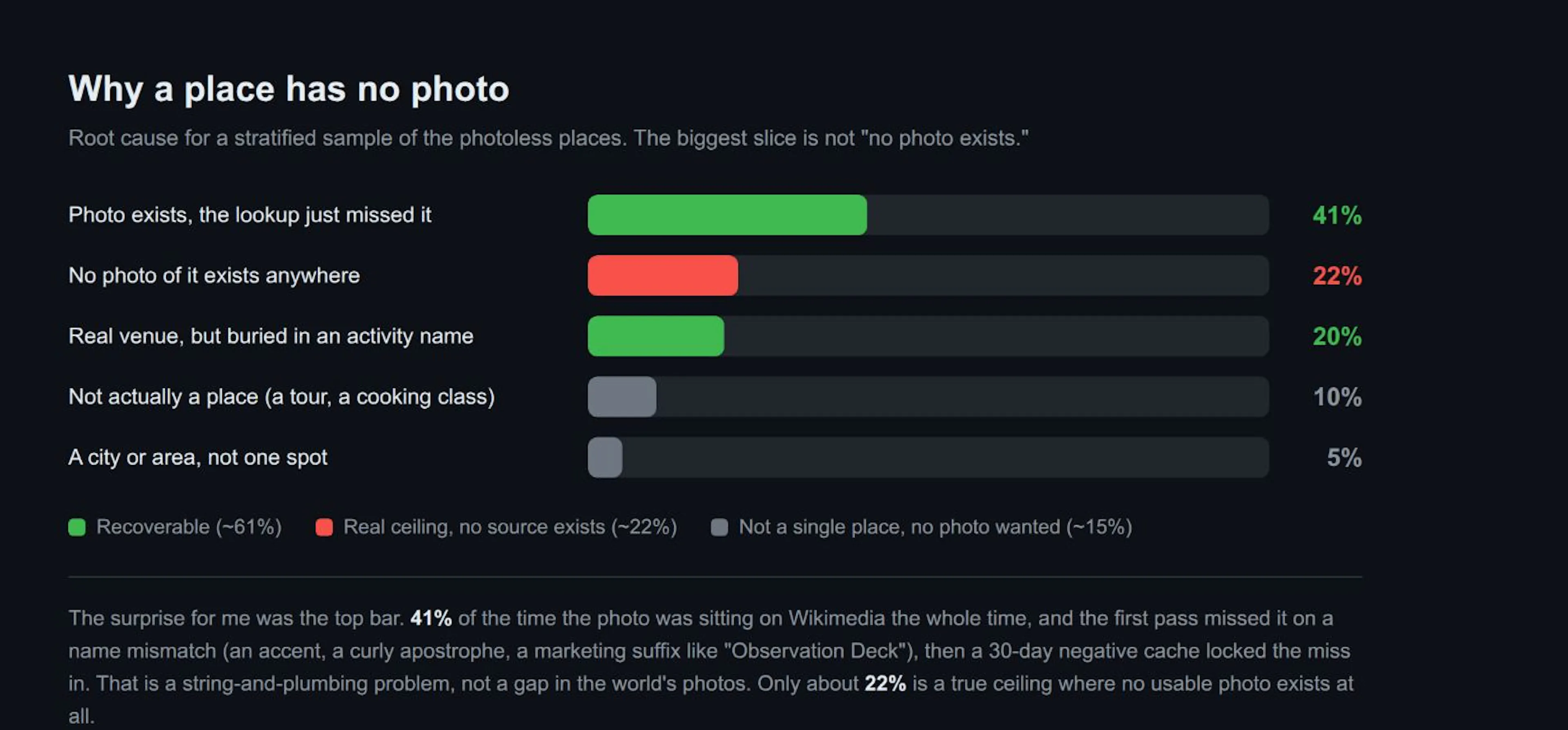Click the bold 41% in the paragraph

pos(431,619)
